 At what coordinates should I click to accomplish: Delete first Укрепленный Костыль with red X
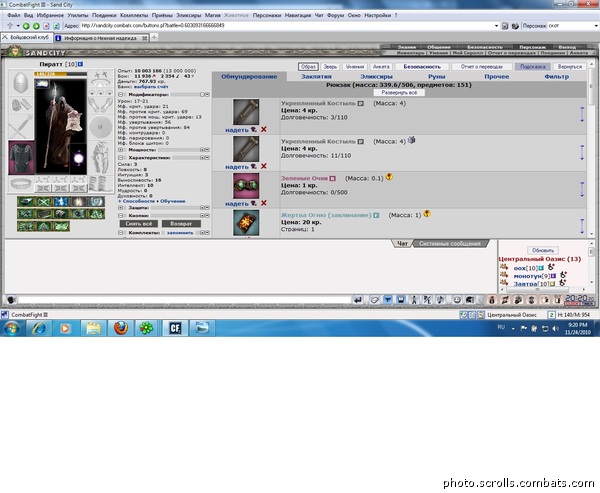pyautogui.click(x=264, y=130)
